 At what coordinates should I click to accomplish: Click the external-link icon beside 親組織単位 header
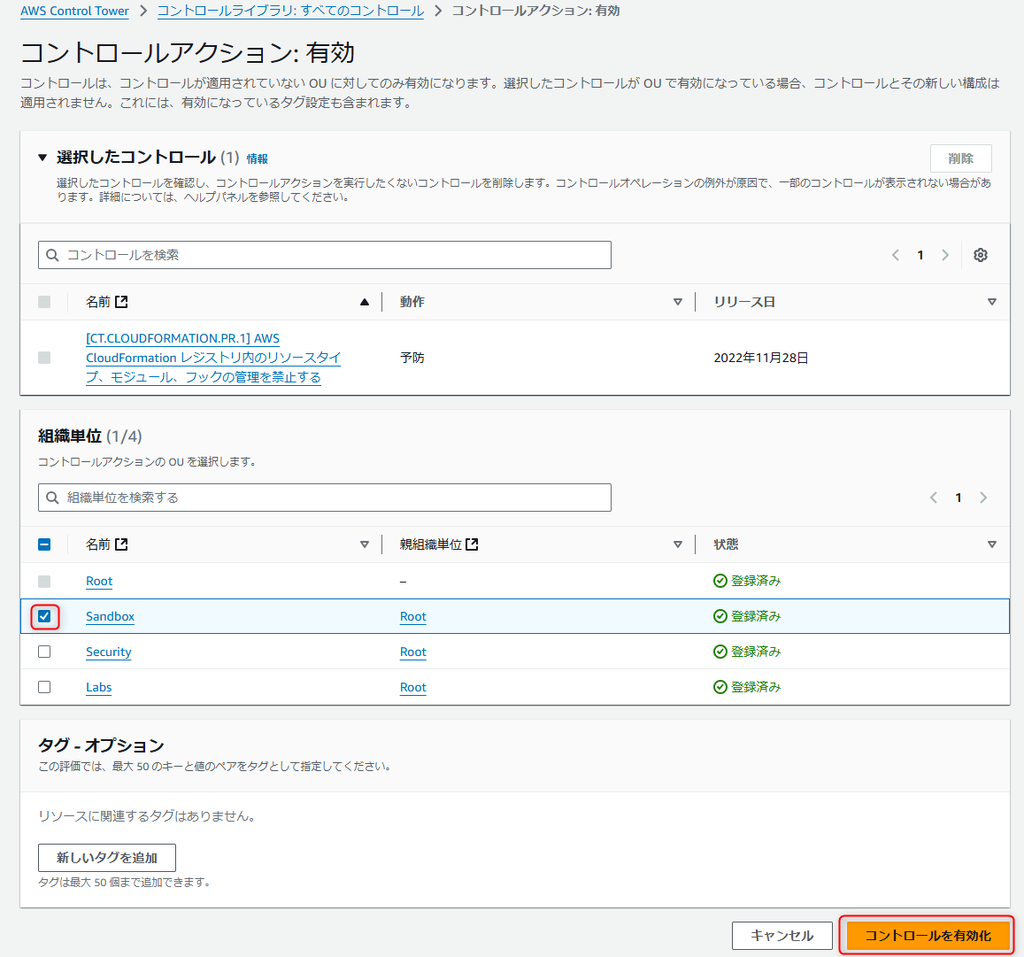pos(472,544)
